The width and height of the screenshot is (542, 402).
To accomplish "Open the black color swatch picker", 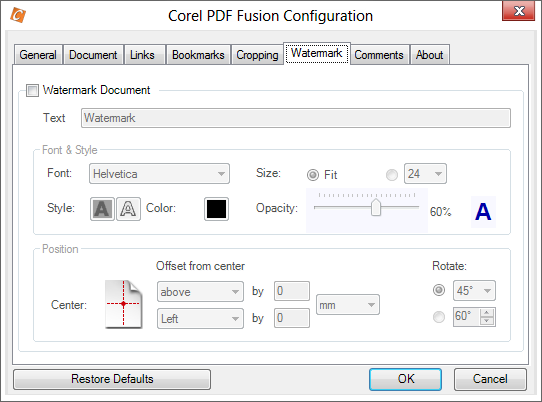I will tap(216, 209).
